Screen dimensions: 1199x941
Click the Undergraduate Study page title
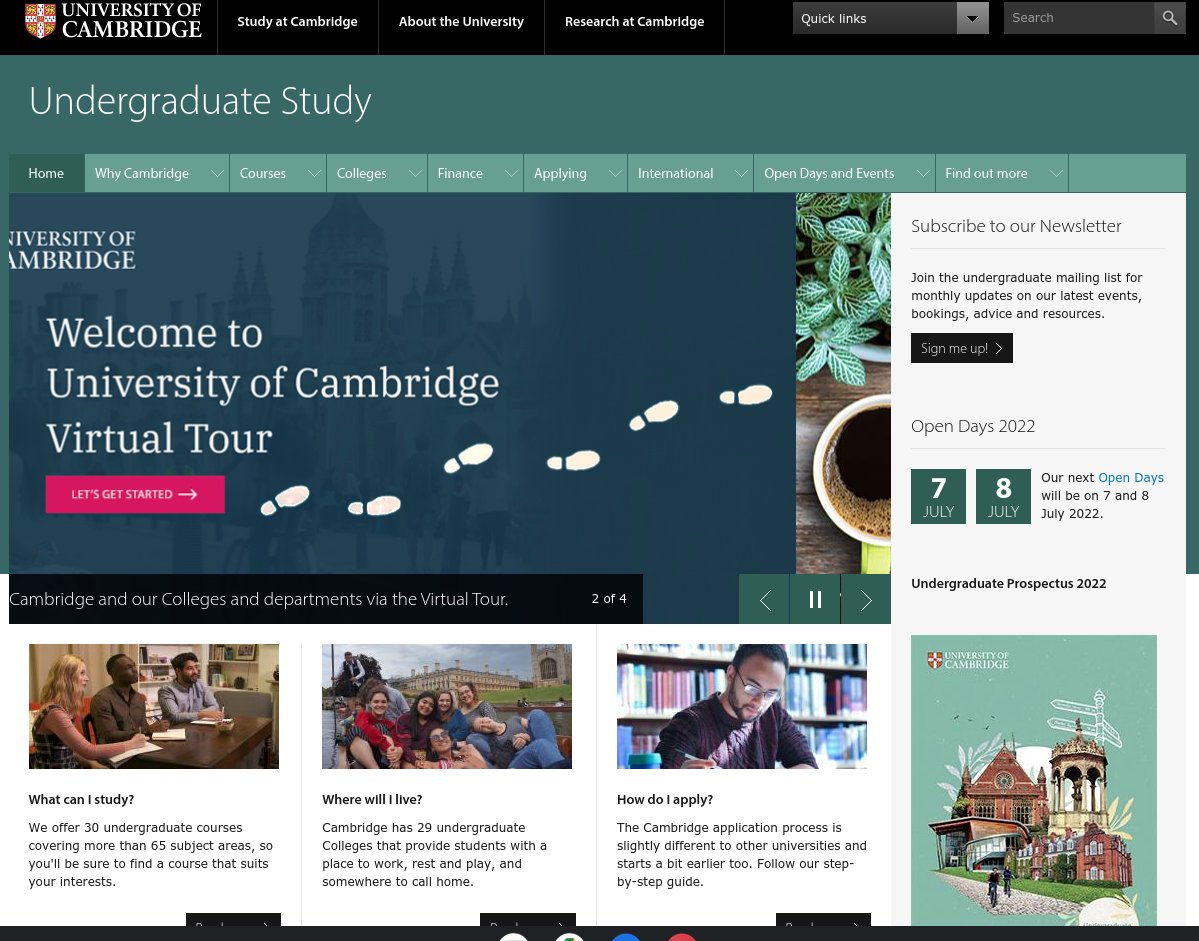point(200,101)
